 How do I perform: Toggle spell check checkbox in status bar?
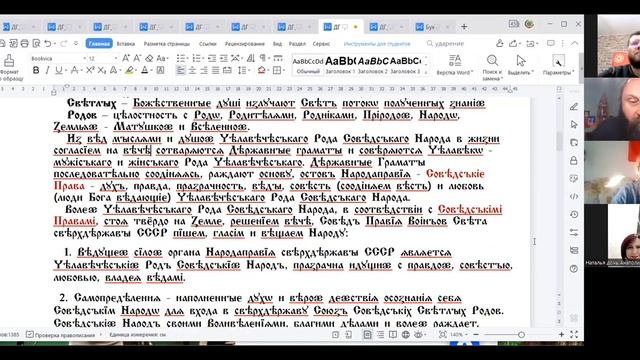pos(30,334)
